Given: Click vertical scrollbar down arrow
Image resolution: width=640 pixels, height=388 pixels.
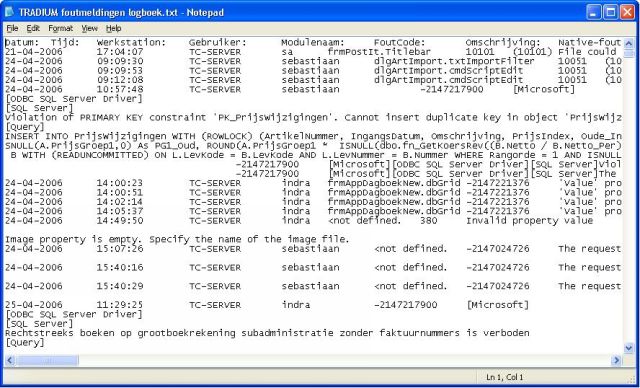Looking at the screenshot, I should [x=629, y=348].
